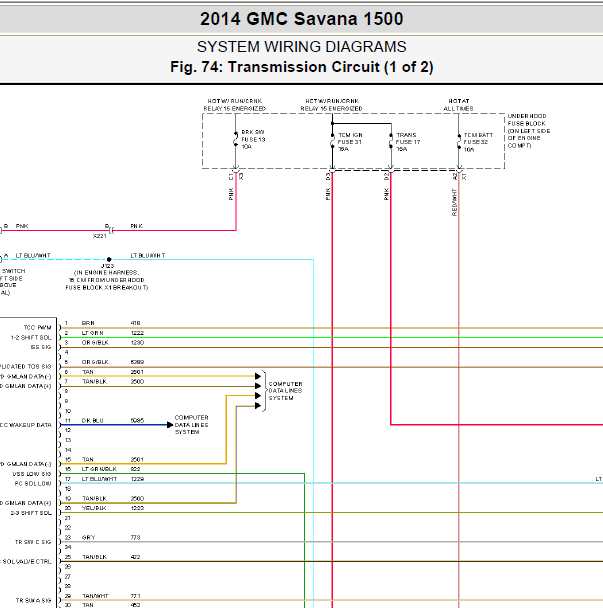Click the "1-2 SHIFT SOL" signal name
This screenshot has height=608, width=603.
(x=31, y=337)
